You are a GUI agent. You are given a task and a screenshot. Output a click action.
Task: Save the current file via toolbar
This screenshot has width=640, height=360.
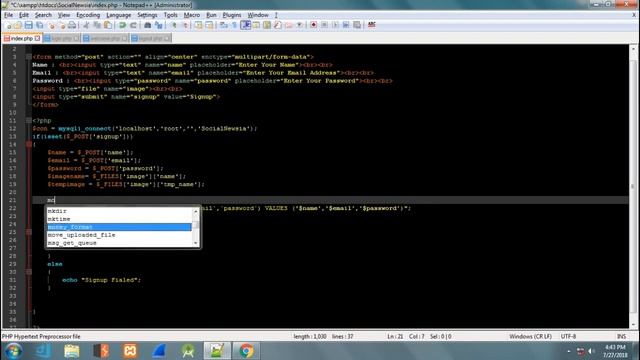click(x=29, y=25)
